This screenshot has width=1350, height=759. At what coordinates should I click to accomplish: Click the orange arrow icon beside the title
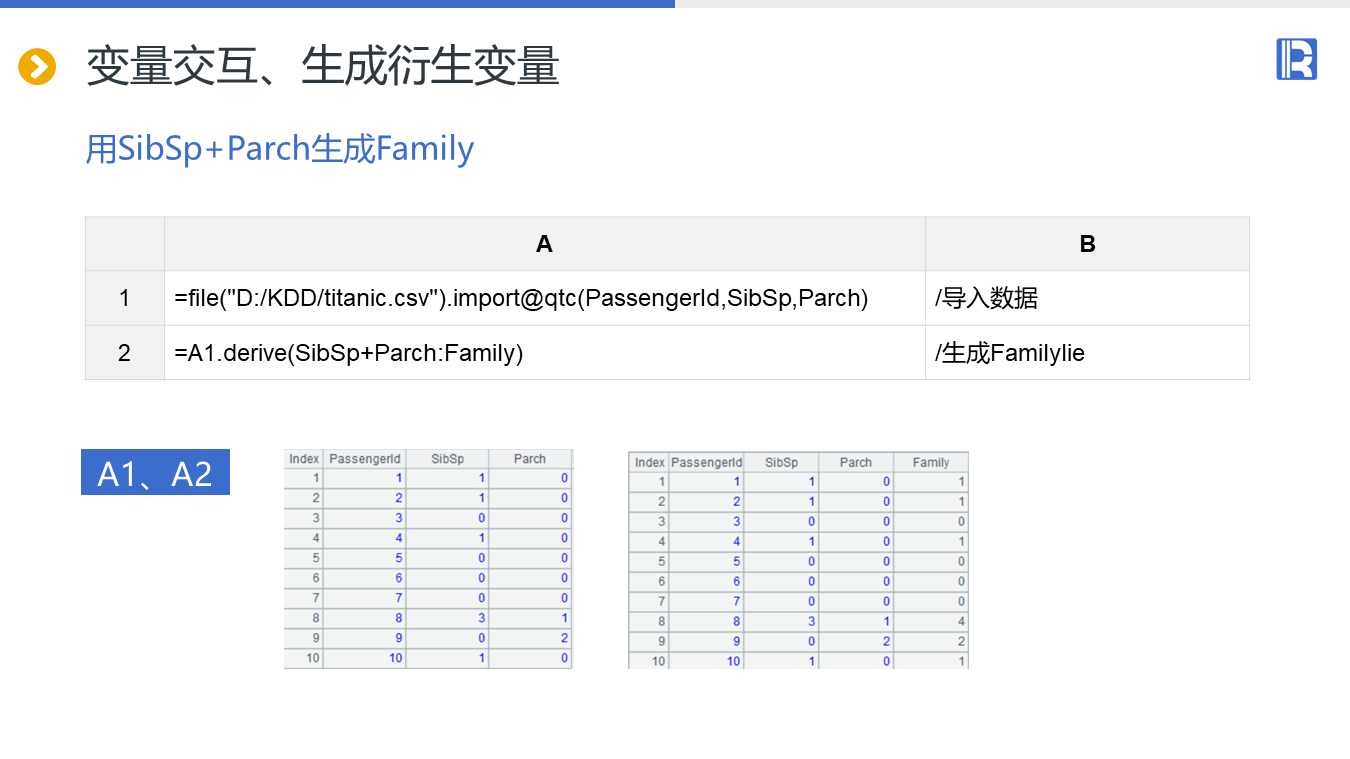pyautogui.click(x=37, y=67)
